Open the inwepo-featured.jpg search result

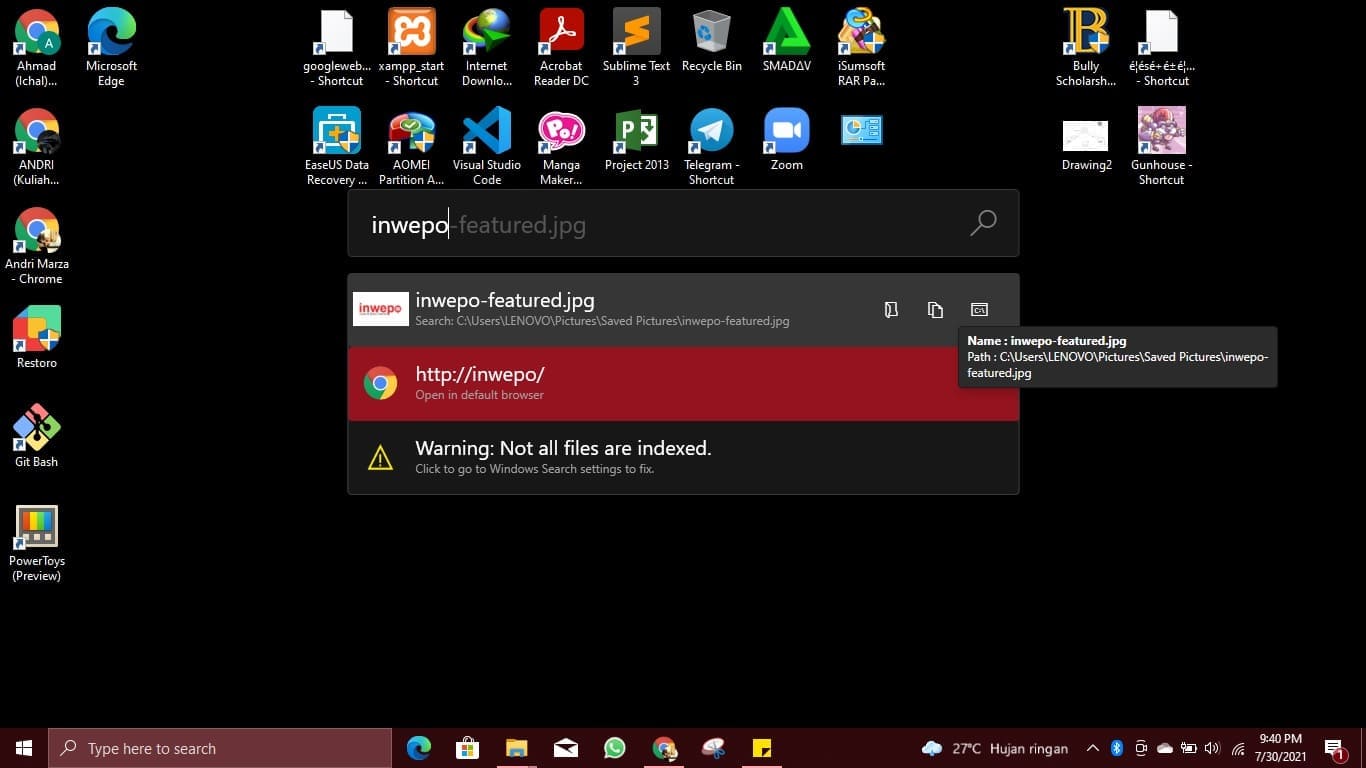pos(600,309)
